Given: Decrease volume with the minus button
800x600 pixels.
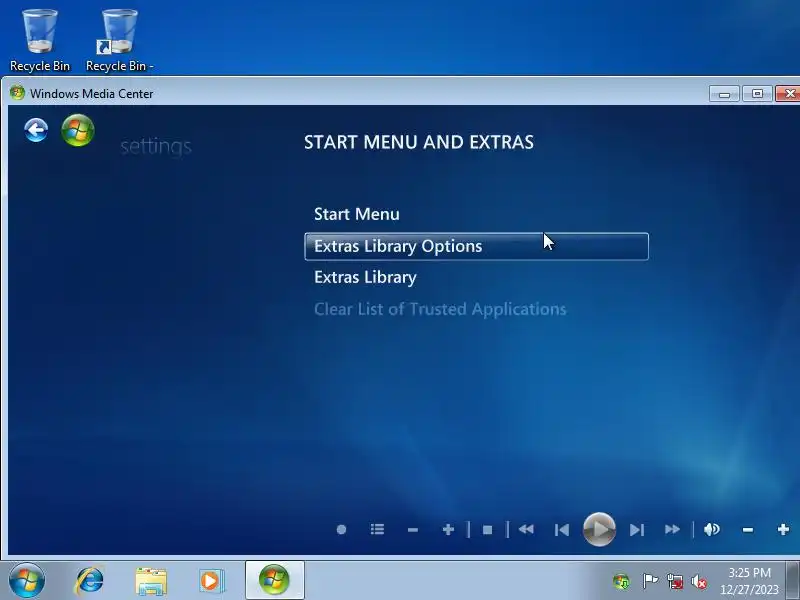Looking at the screenshot, I should point(747,530).
